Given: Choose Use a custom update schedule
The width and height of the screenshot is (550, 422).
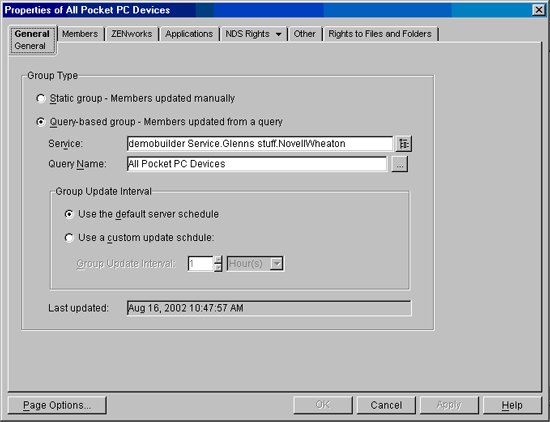Looking at the screenshot, I should click(69, 238).
